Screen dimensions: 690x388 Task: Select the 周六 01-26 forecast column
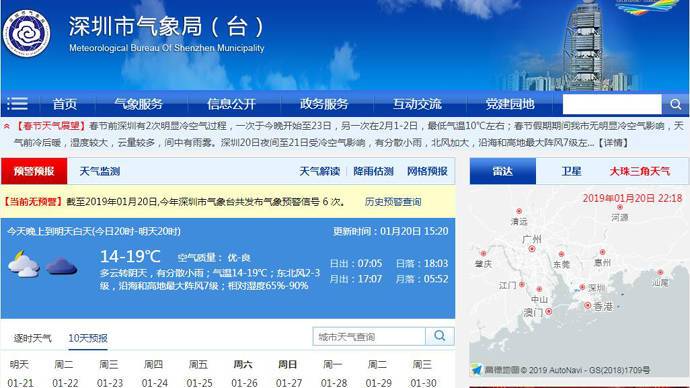point(244,373)
